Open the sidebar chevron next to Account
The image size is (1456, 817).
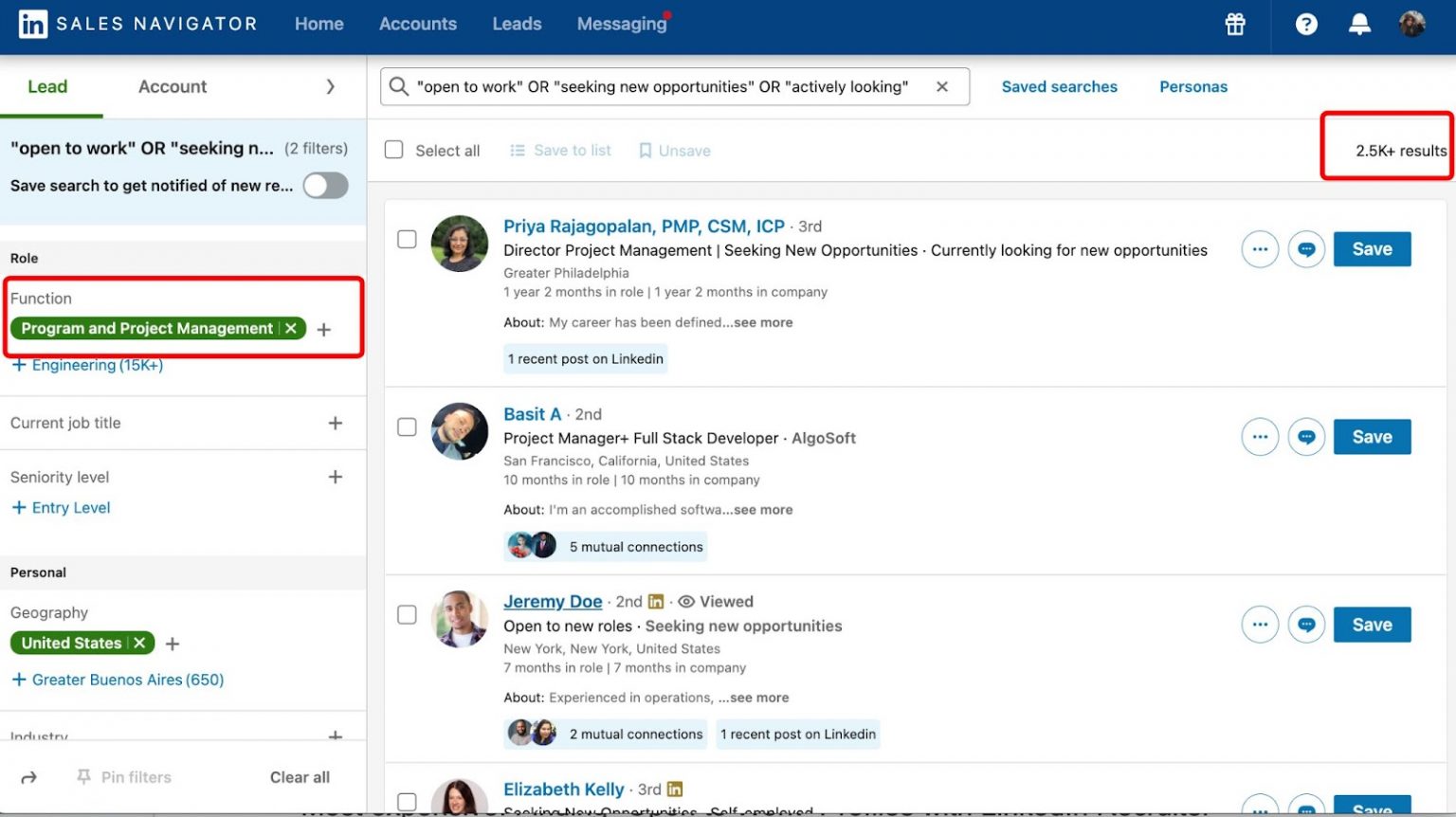click(x=331, y=86)
